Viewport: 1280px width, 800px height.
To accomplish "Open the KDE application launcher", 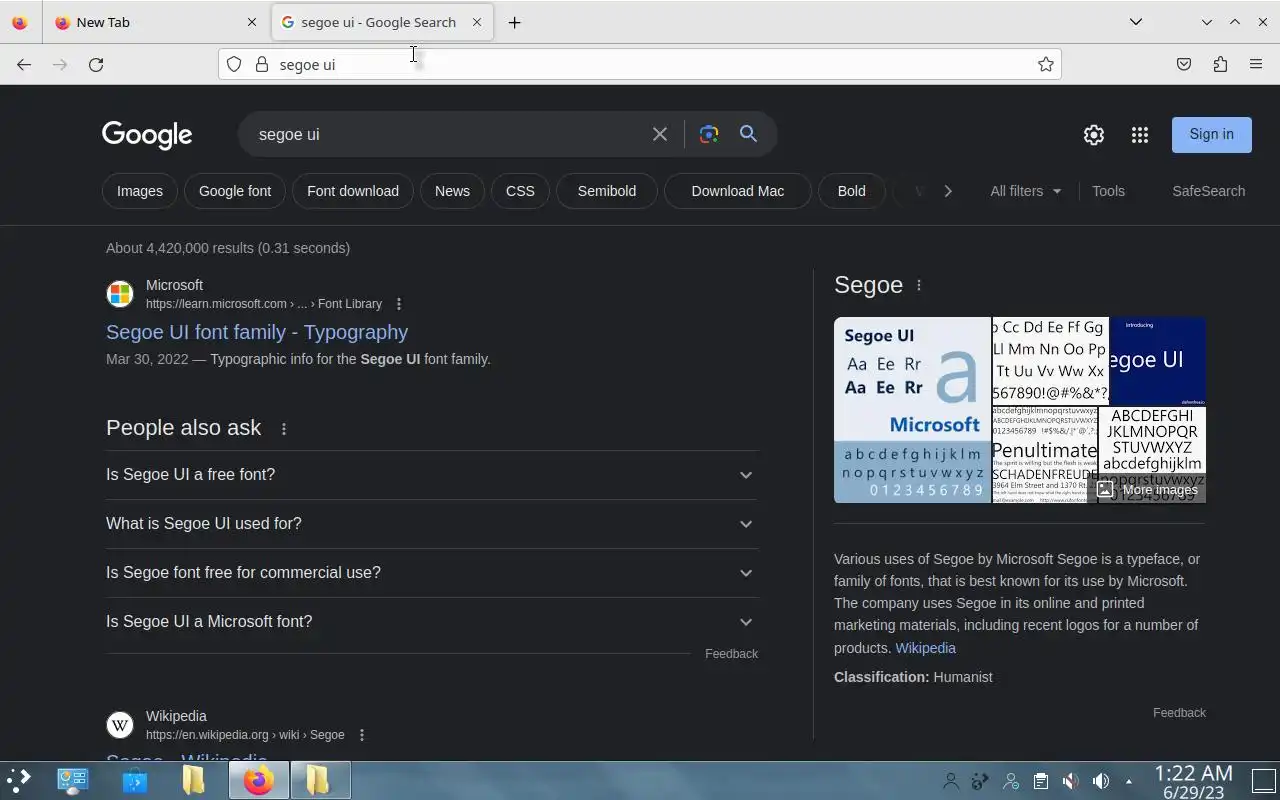I will [x=19, y=780].
